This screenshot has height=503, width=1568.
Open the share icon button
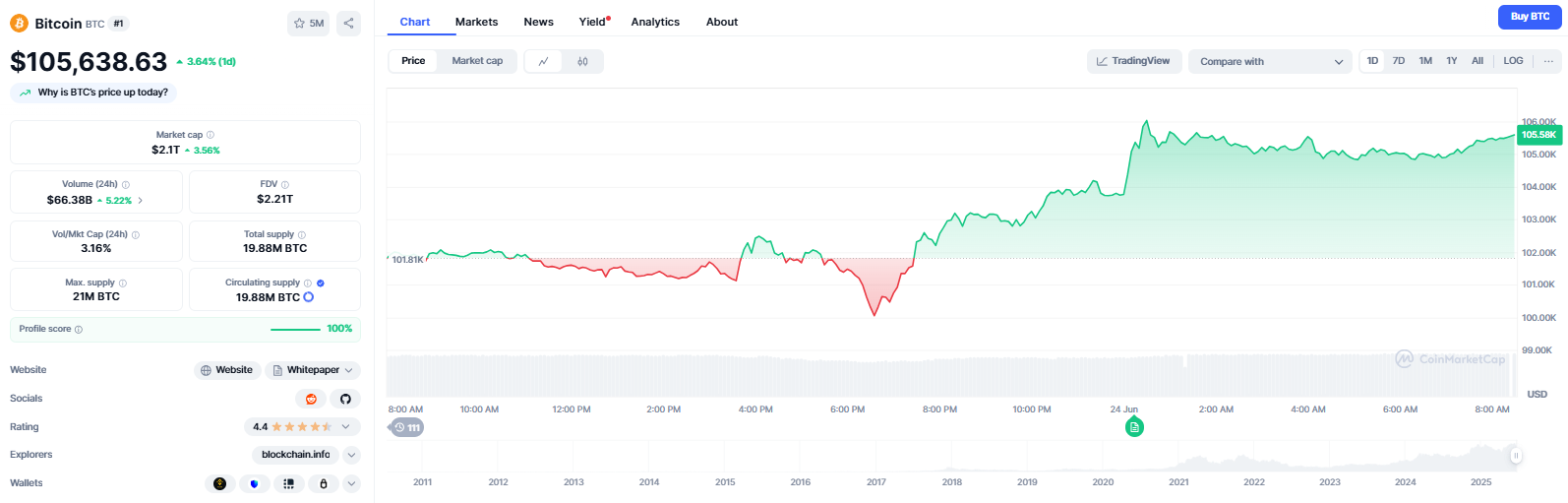coord(348,24)
